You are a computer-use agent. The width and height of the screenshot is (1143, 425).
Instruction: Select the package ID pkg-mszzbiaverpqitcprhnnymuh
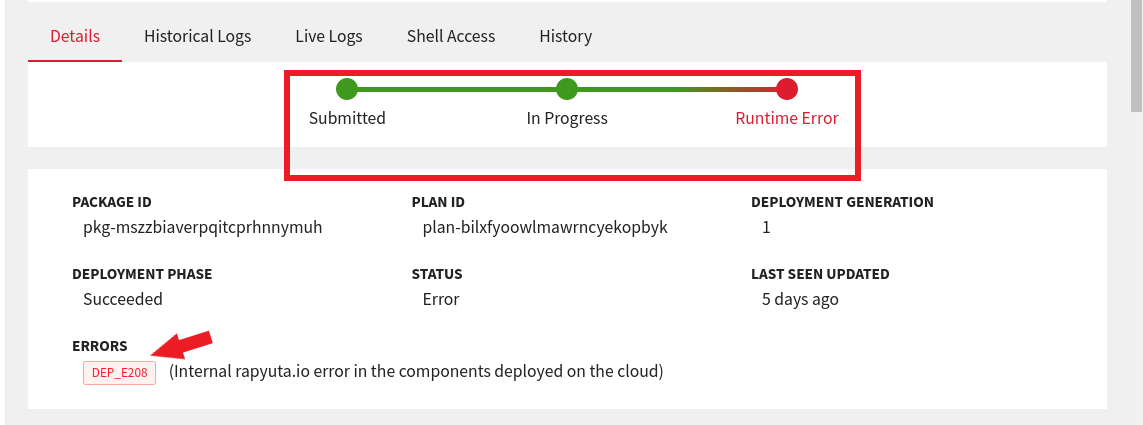(x=203, y=227)
